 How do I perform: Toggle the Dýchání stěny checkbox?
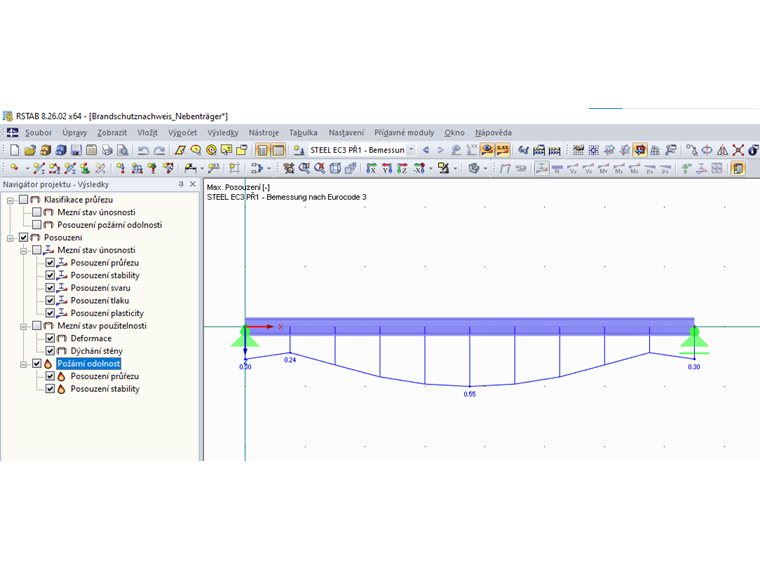point(50,351)
